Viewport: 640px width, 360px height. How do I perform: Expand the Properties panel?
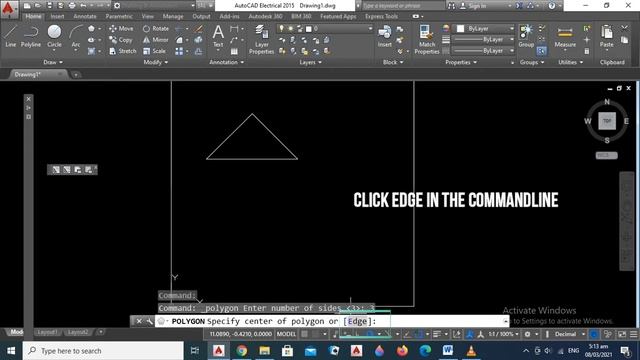point(461,62)
